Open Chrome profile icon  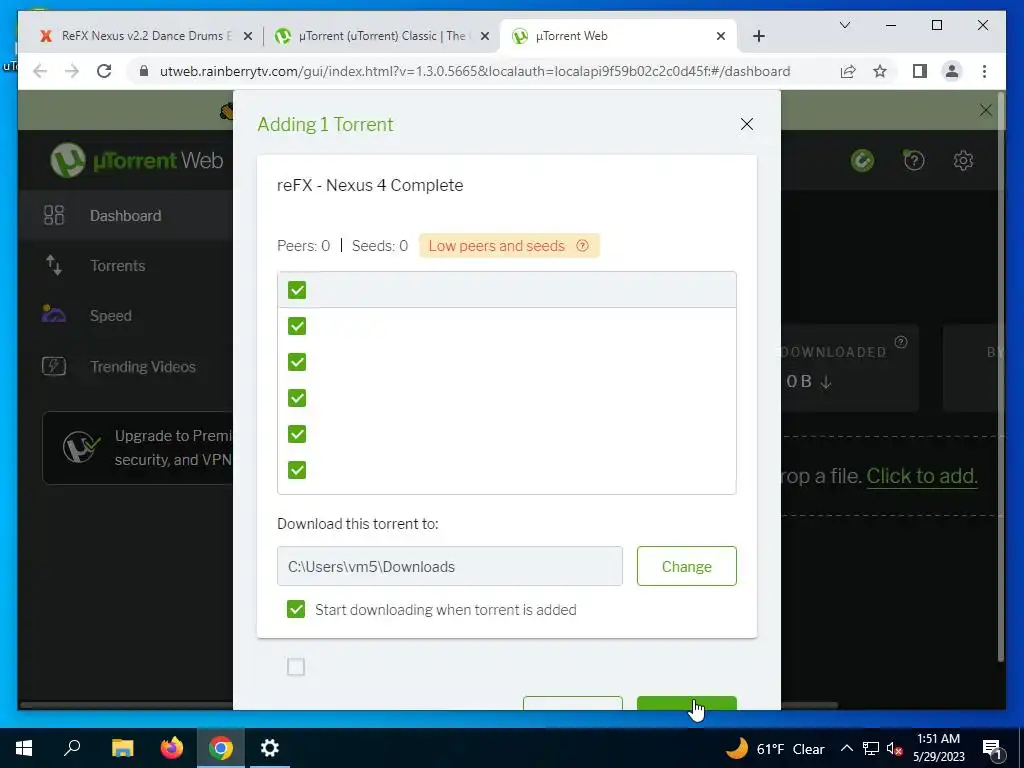[952, 71]
